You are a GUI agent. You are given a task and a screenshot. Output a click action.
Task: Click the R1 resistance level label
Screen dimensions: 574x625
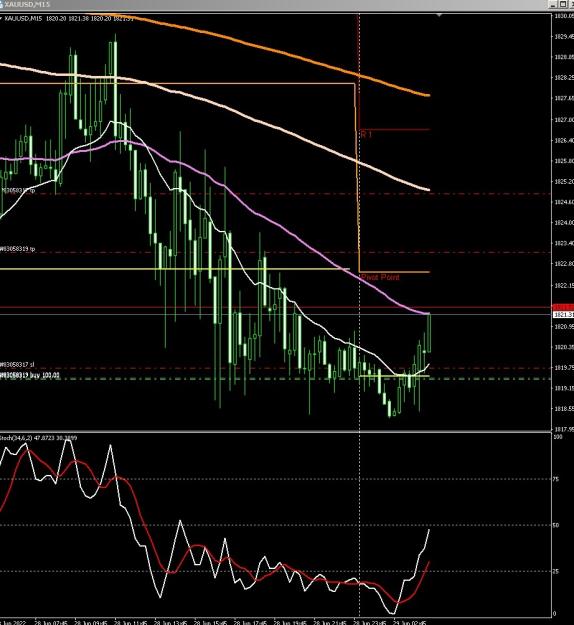click(366, 134)
